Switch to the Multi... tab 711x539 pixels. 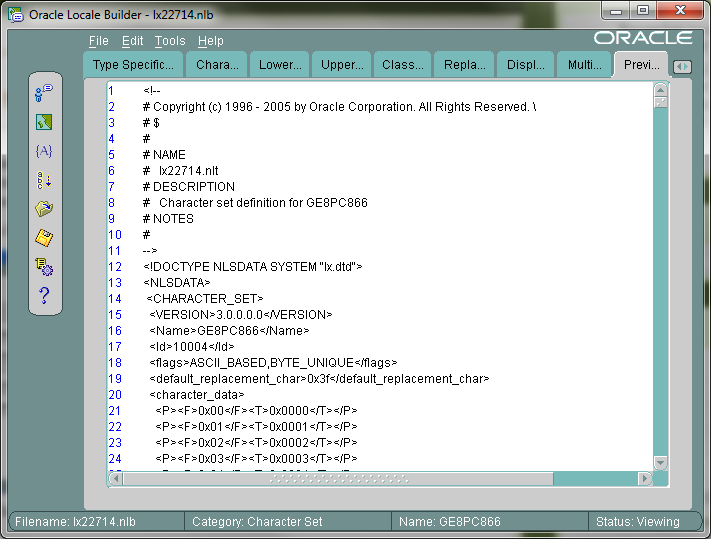click(x=584, y=65)
